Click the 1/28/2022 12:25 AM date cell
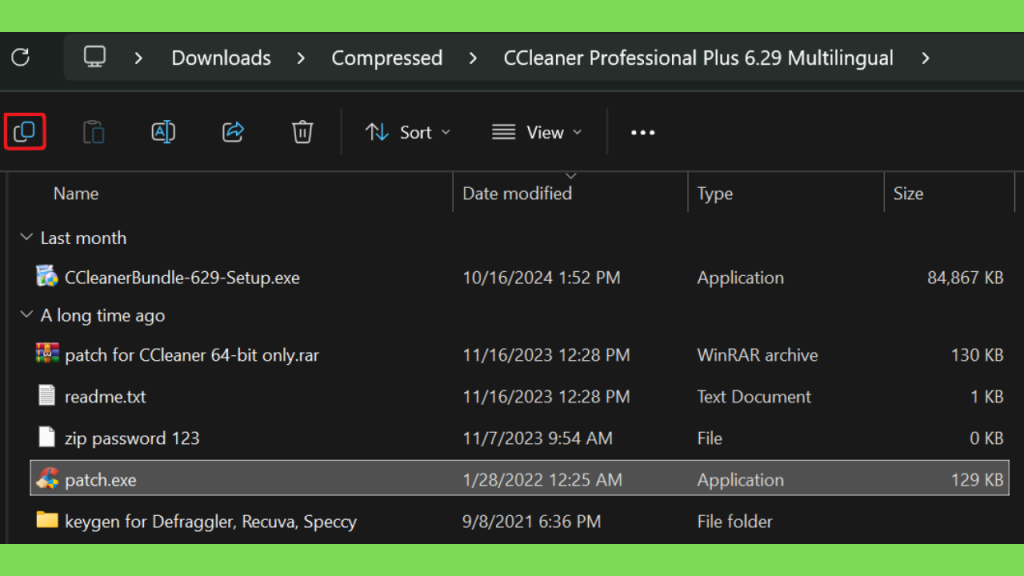 pos(542,480)
